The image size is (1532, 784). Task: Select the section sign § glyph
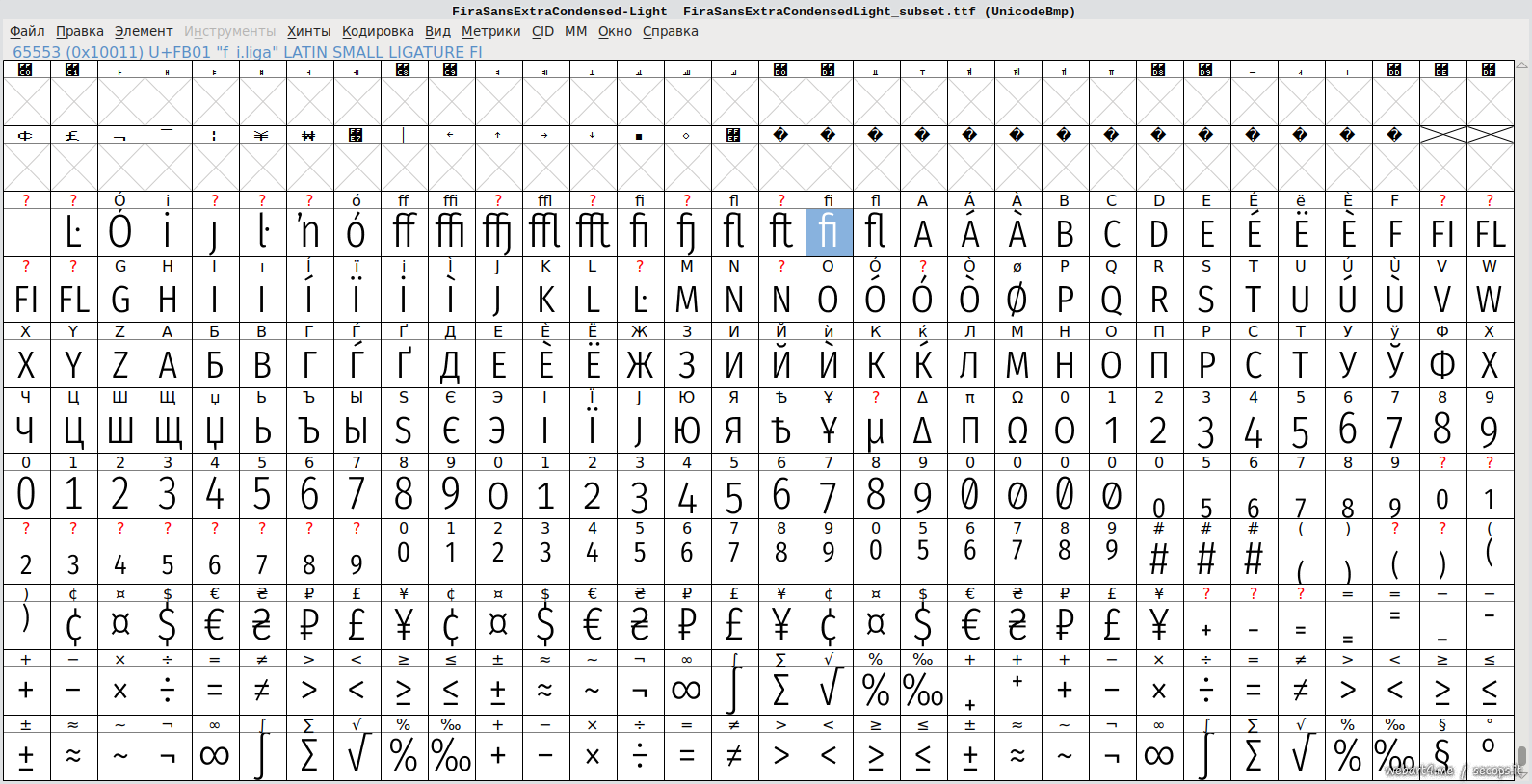(x=1441, y=755)
